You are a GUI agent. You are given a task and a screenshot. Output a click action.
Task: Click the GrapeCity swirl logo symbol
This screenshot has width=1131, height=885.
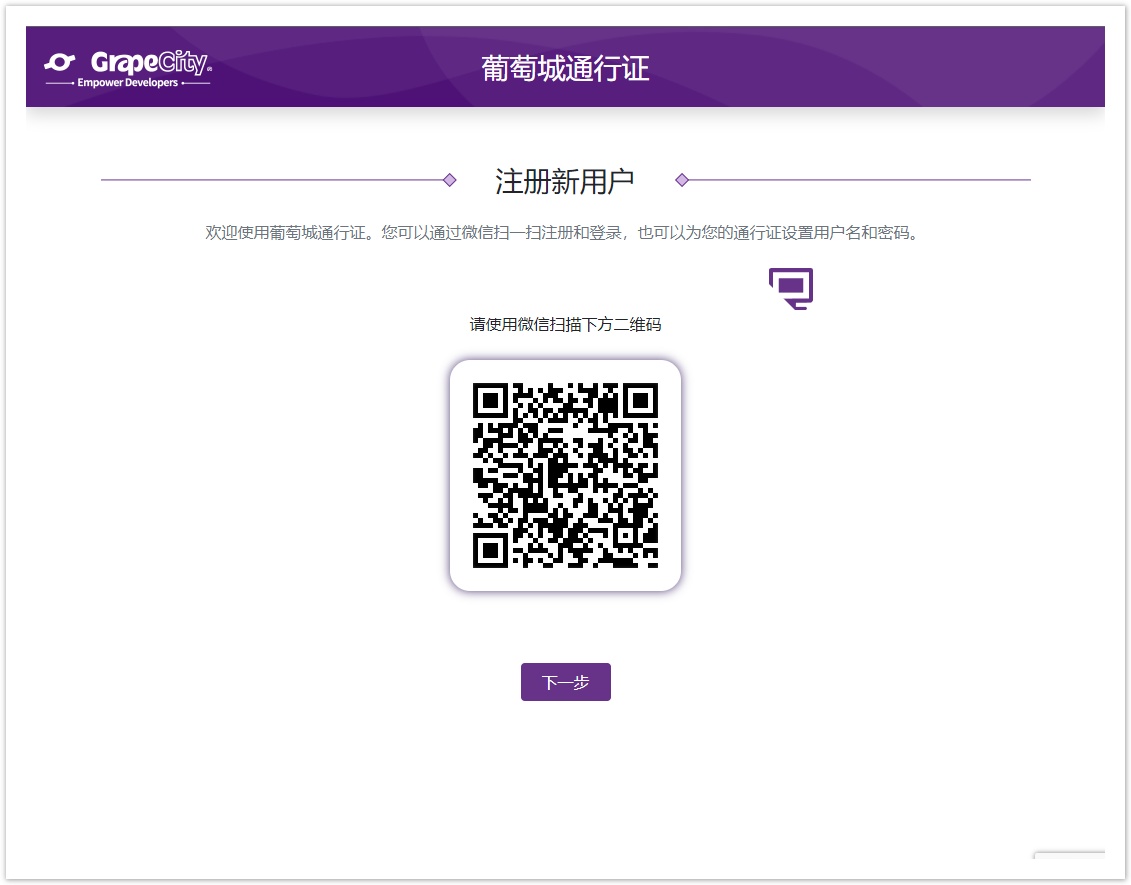60,63
